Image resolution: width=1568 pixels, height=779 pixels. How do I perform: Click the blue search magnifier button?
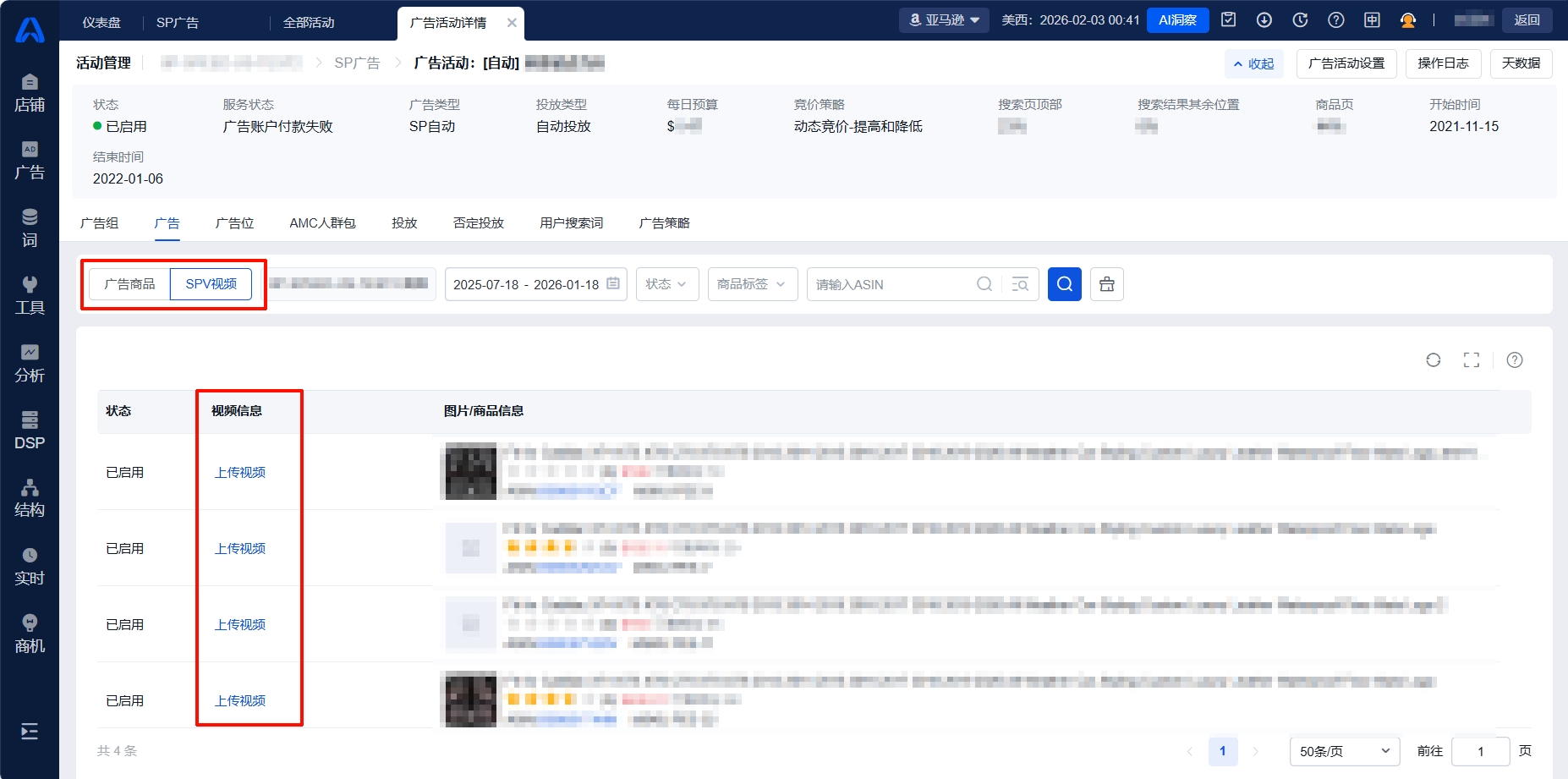[1064, 284]
